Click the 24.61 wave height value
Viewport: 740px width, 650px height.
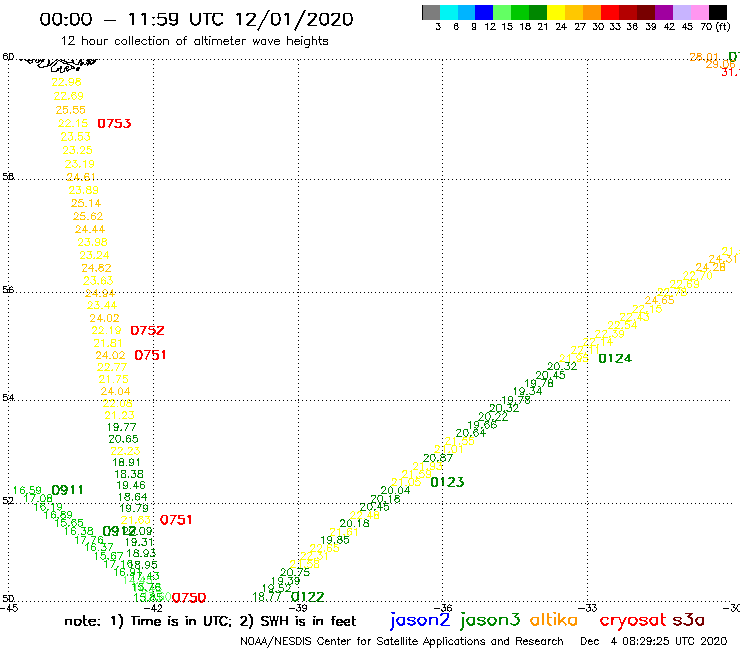pos(81,177)
